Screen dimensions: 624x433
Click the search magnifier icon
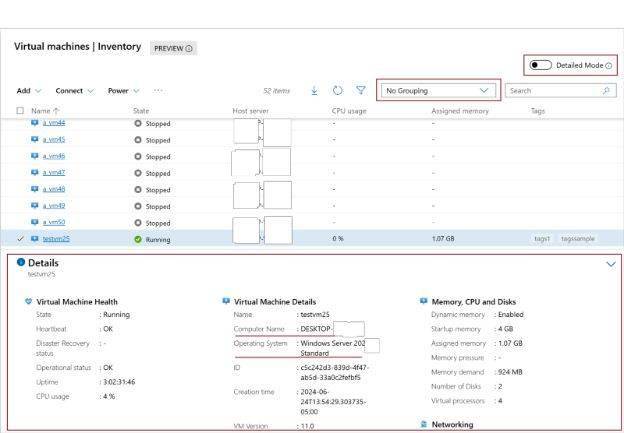pos(606,91)
